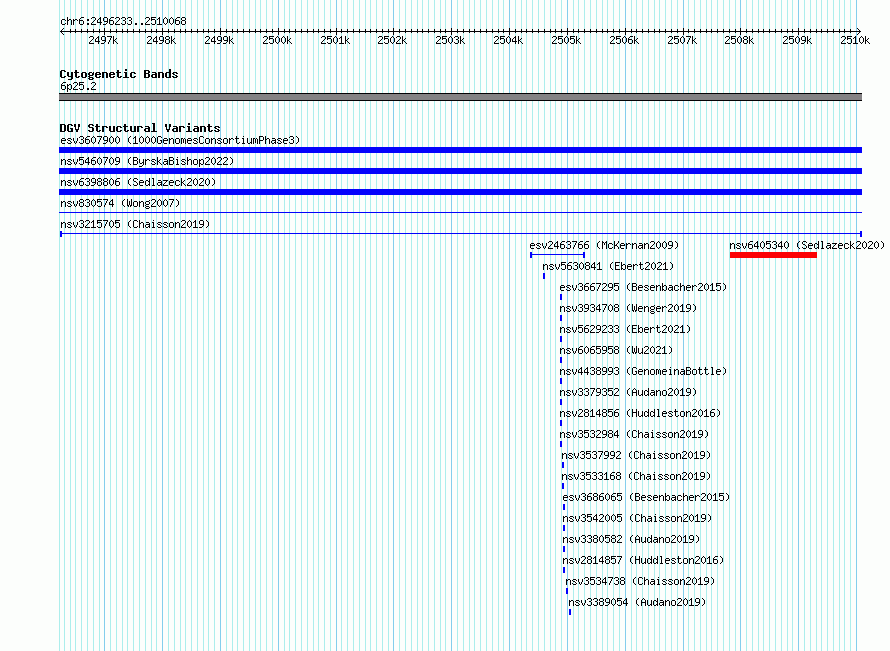This screenshot has width=890, height=651.
Task: Select nsv4438993 GenomeinaBottle variant
Action: click(x=643, y=371)
